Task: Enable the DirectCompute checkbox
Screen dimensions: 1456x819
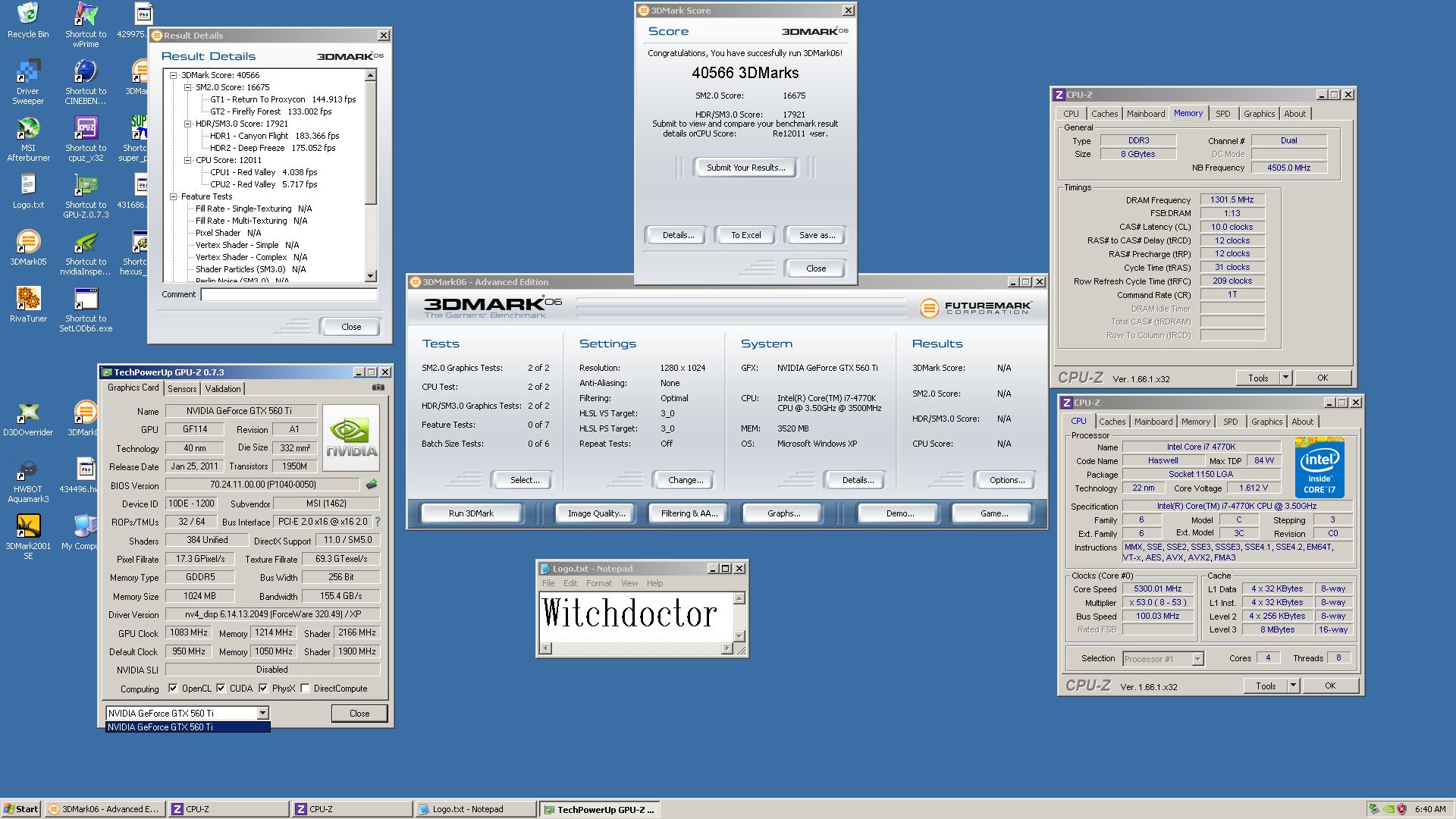Action: tap(305, 689)
